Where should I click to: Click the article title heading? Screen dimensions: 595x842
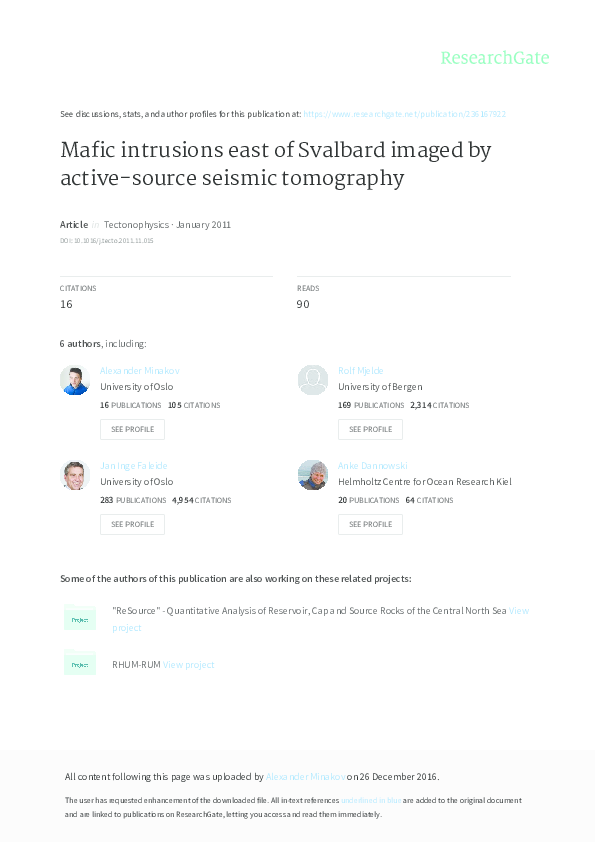(x=275, y=164)
